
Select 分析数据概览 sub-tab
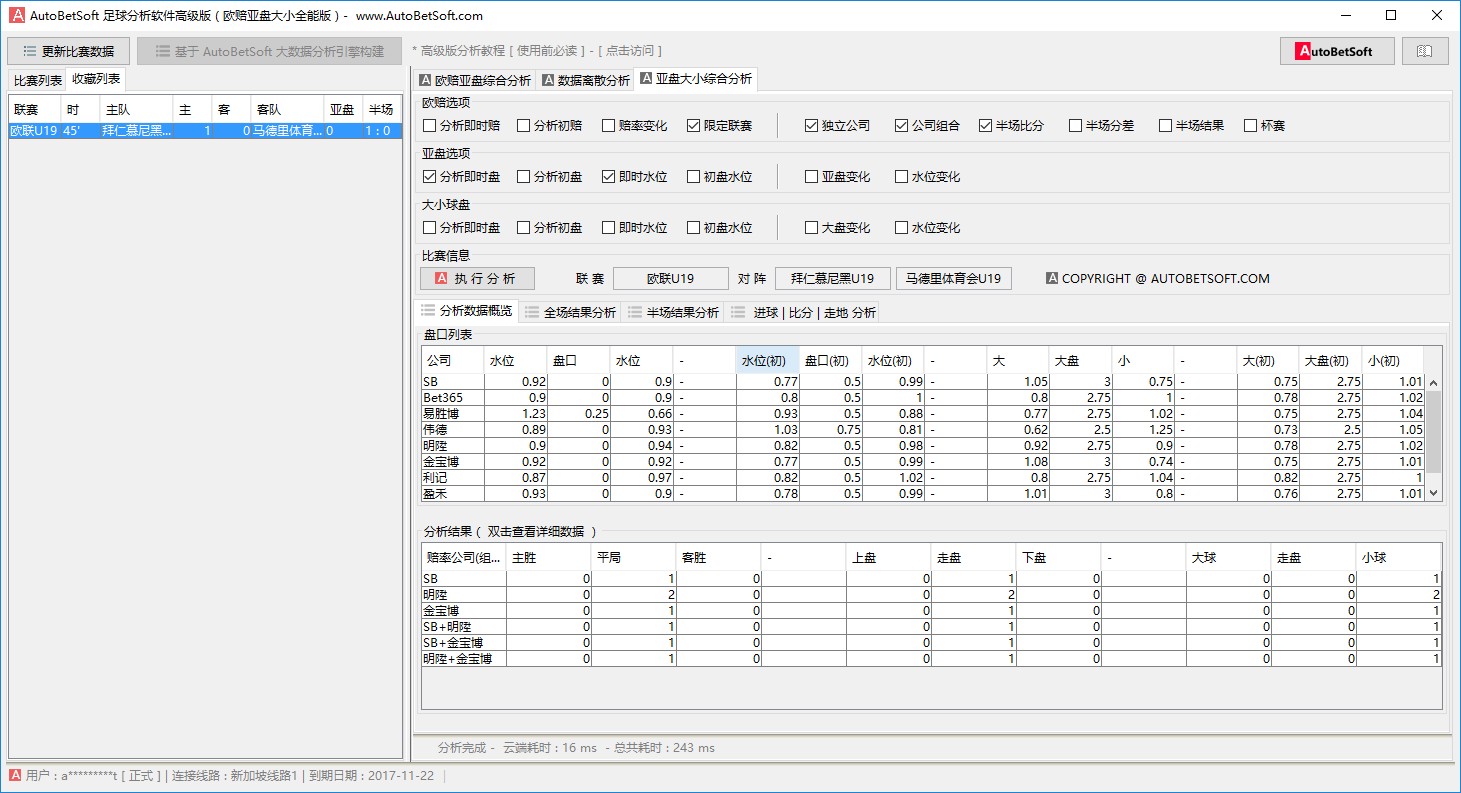[x=467, y=311]
